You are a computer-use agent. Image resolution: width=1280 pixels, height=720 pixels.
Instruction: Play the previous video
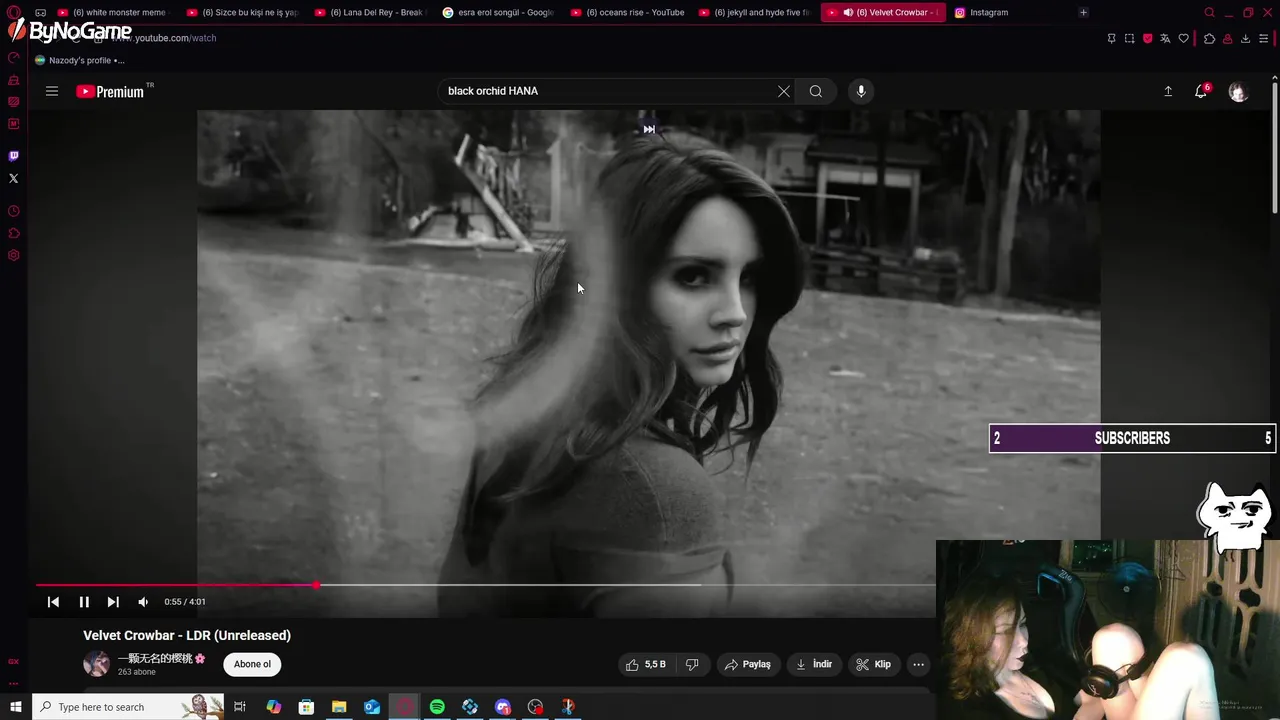point(53,602)
